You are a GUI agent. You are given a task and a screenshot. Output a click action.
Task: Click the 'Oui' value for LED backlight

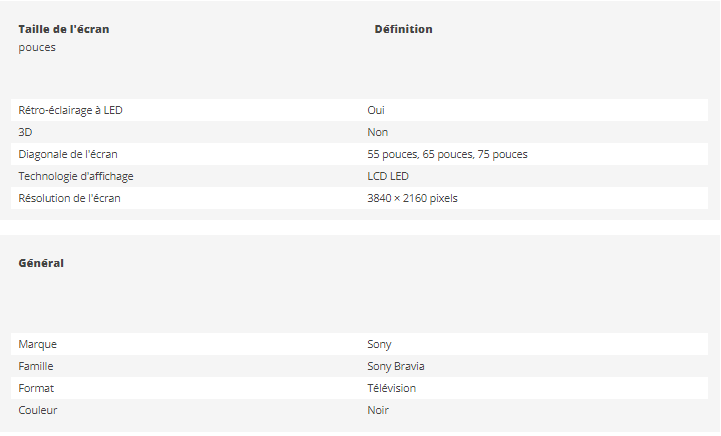(x=376, y=110)
